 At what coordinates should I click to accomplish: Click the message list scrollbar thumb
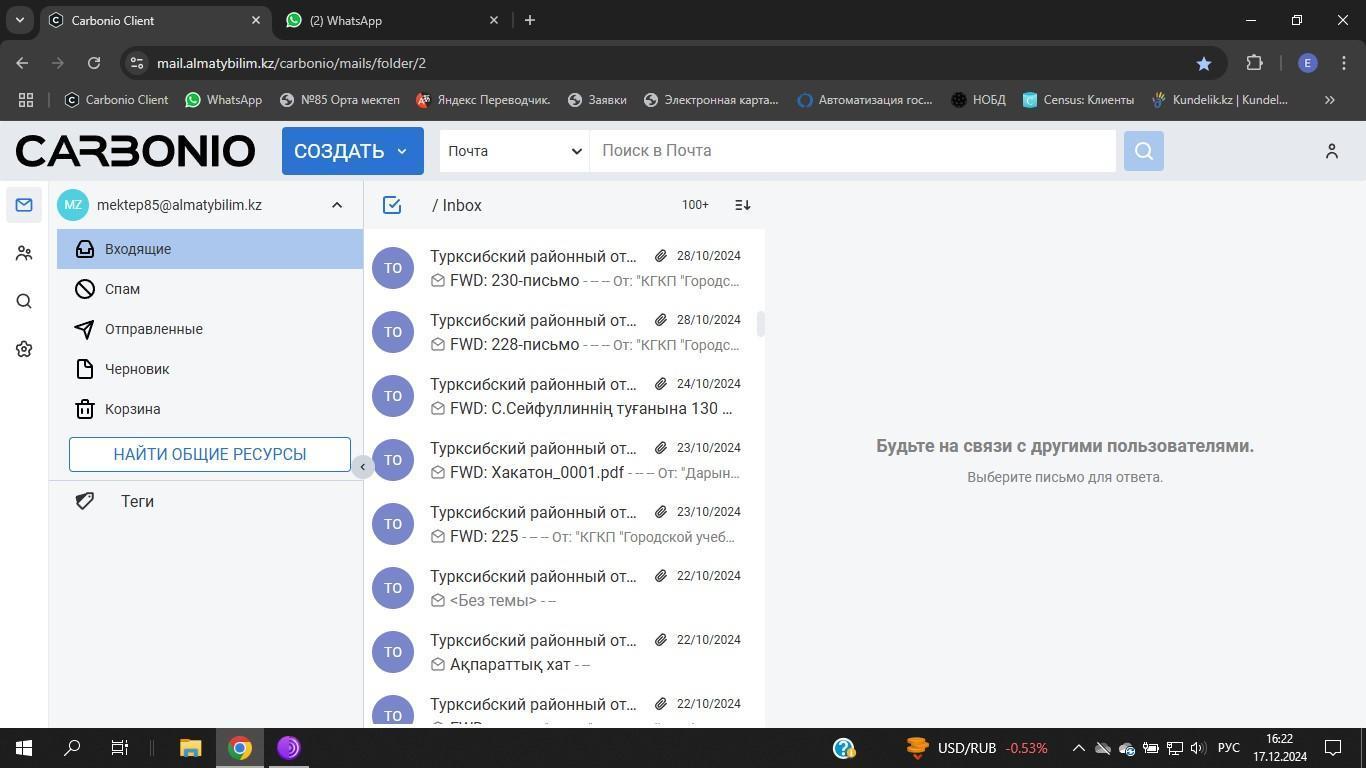click(x=761, y=324)
